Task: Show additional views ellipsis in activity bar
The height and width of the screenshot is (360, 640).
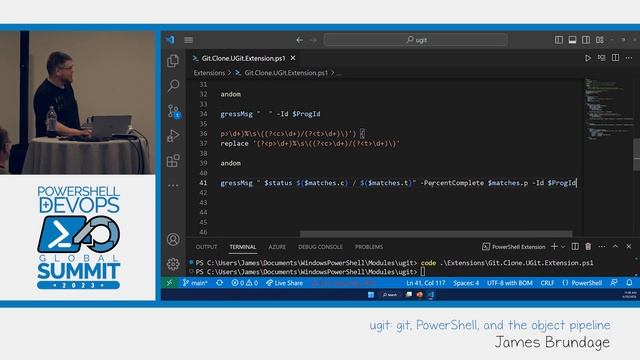Action: [173, 185]
